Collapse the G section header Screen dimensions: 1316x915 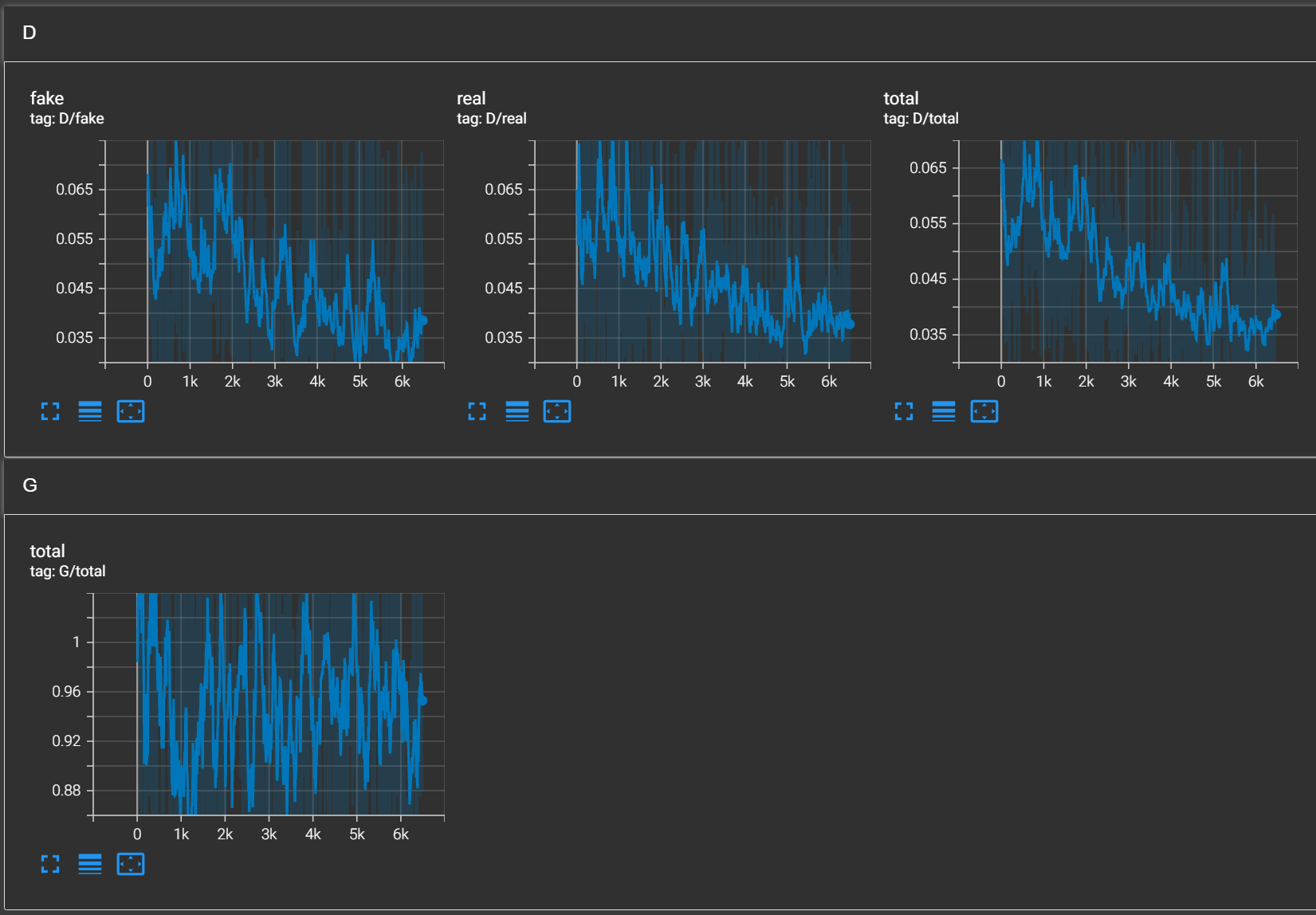660,485
